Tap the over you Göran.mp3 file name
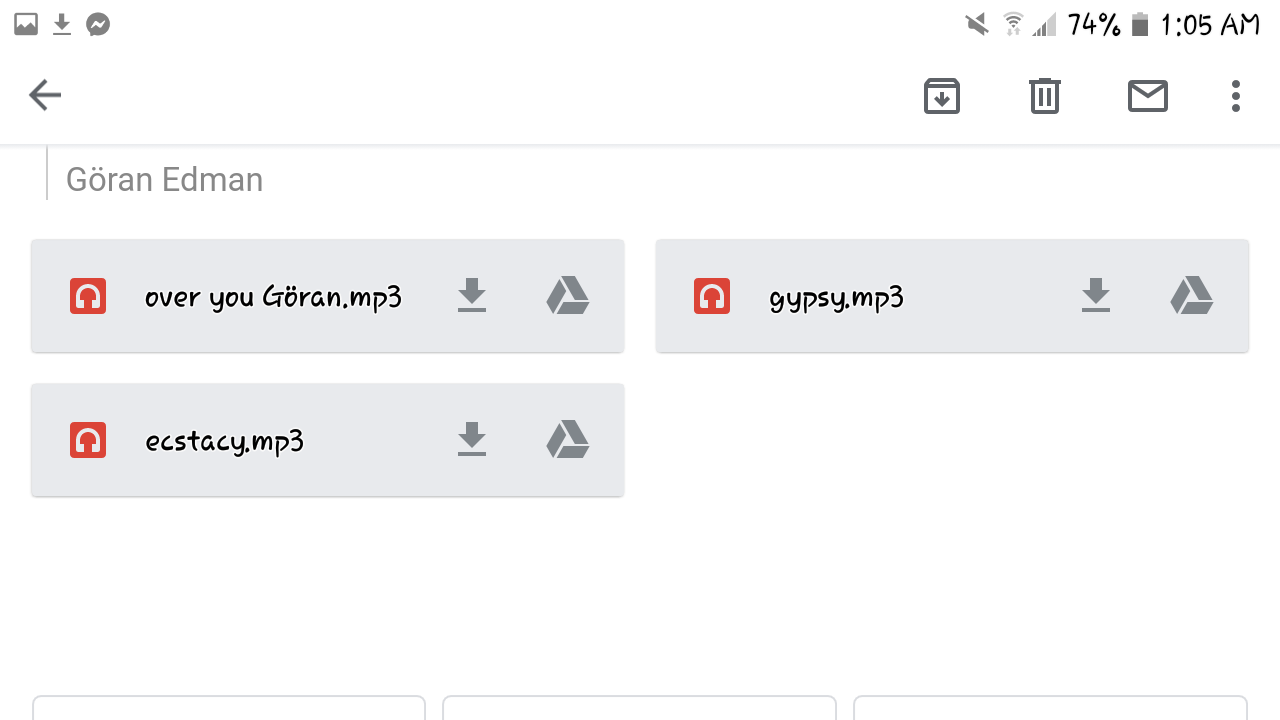Screen dimensions: 1280x720 tap(273, 297)
